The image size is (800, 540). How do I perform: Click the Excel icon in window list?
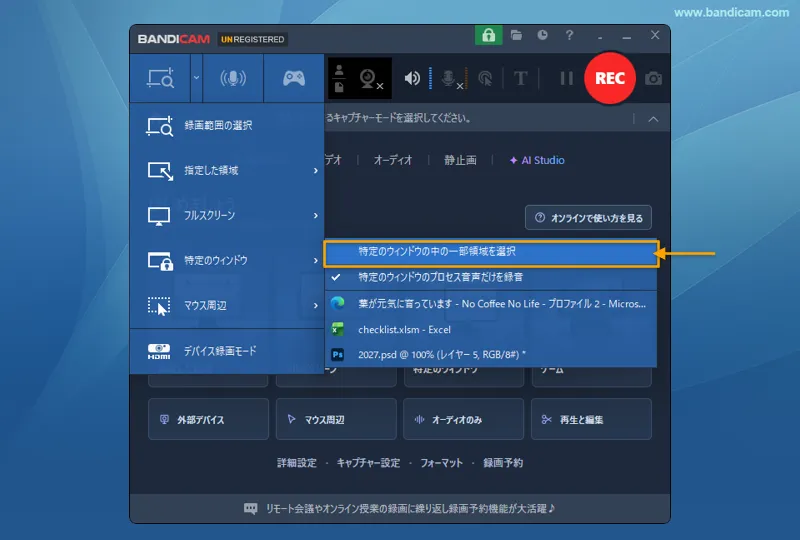pos(337,329)
